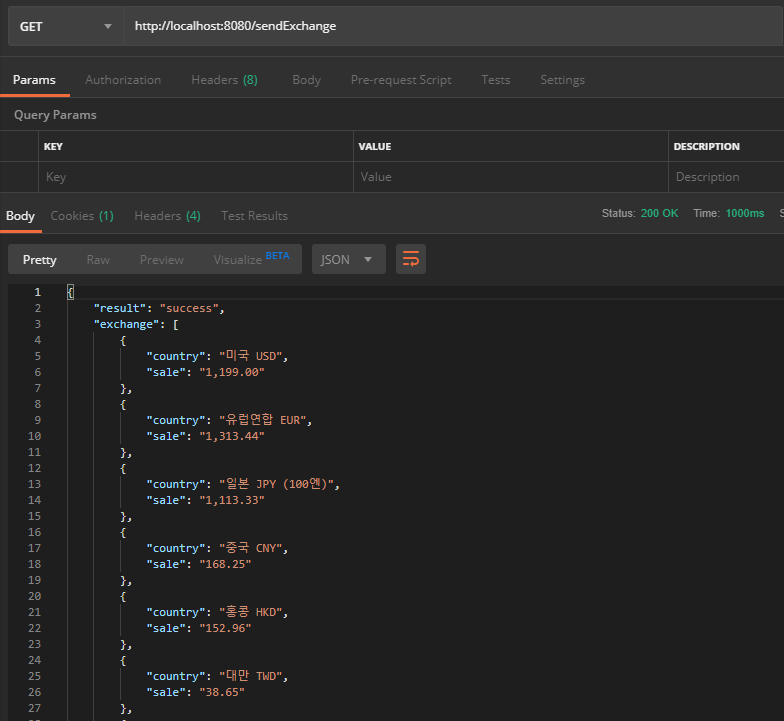Click the KEY column header
Image resolution: width=784 pixels, height=721 pixels.
tap(53, 146)
